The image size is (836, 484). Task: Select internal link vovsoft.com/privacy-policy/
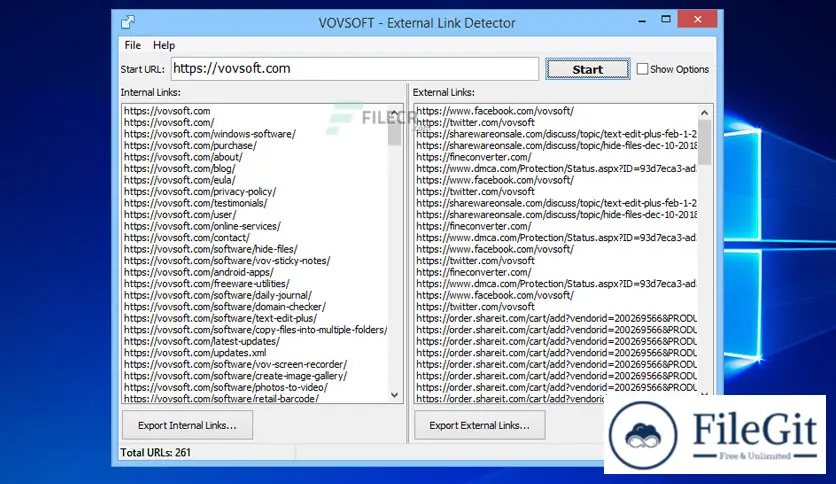(x=200, y=191)
